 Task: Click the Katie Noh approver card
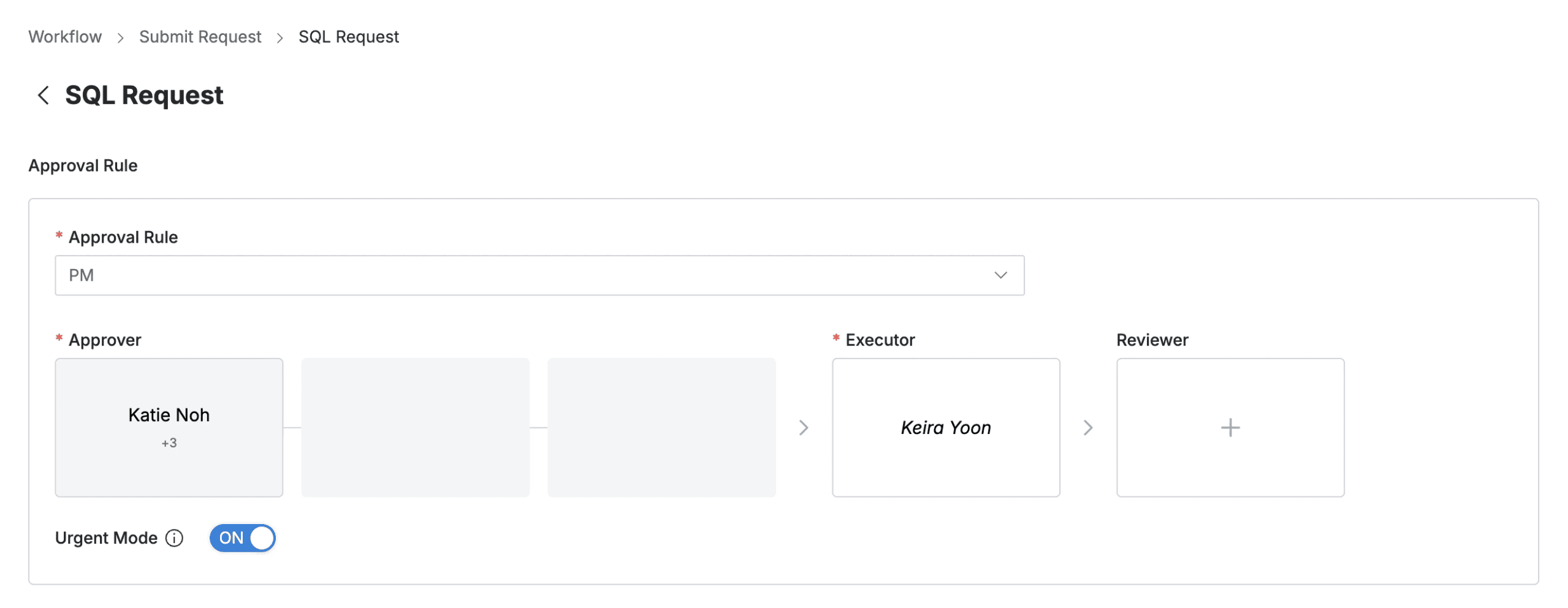tap(168, 427)
